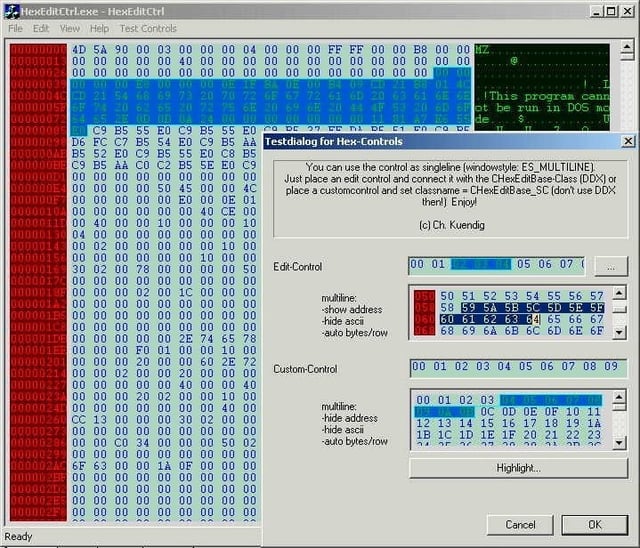Viewport: 640px width, 548px height.
Task: Click byte '67' in show-address multiline control
Action: [597, 319]
